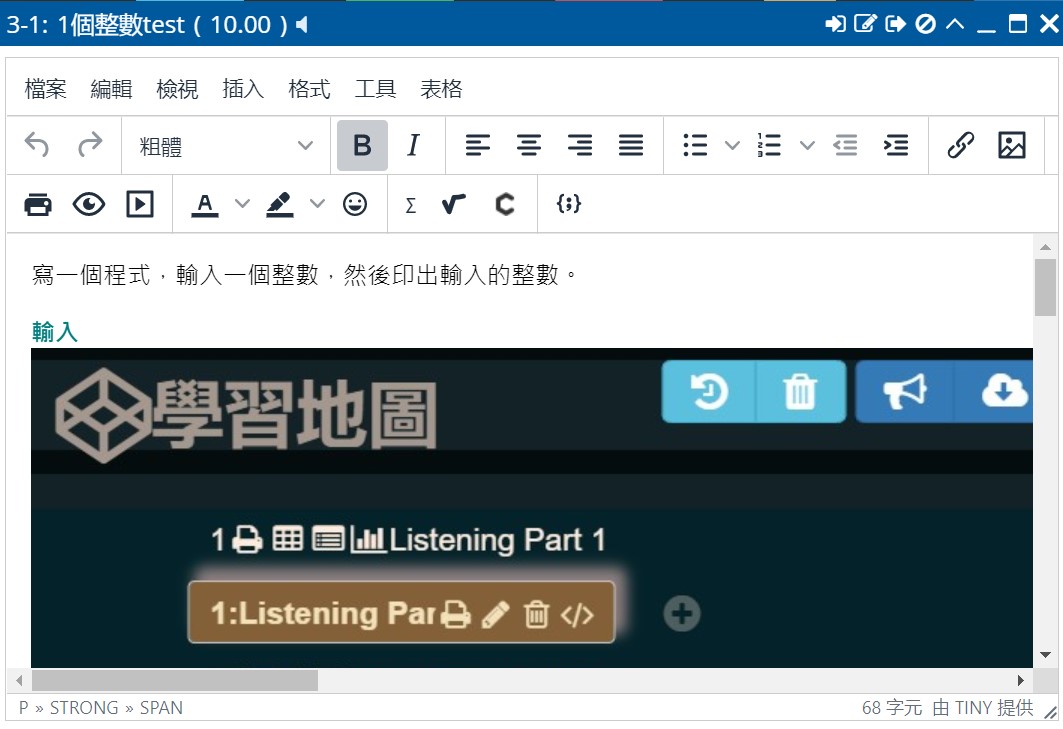Increase indent of the paragraph
1063x729 pixels.
[x=896, y=145]
